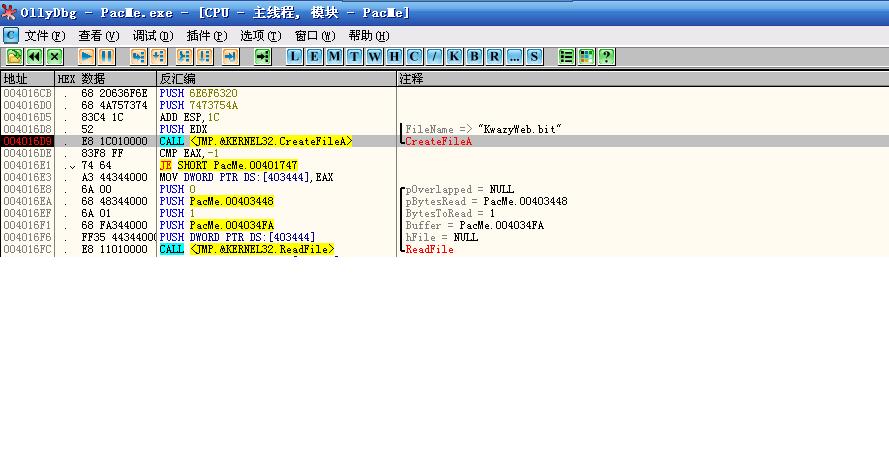Click Execute till return icon

click(230, 56)
